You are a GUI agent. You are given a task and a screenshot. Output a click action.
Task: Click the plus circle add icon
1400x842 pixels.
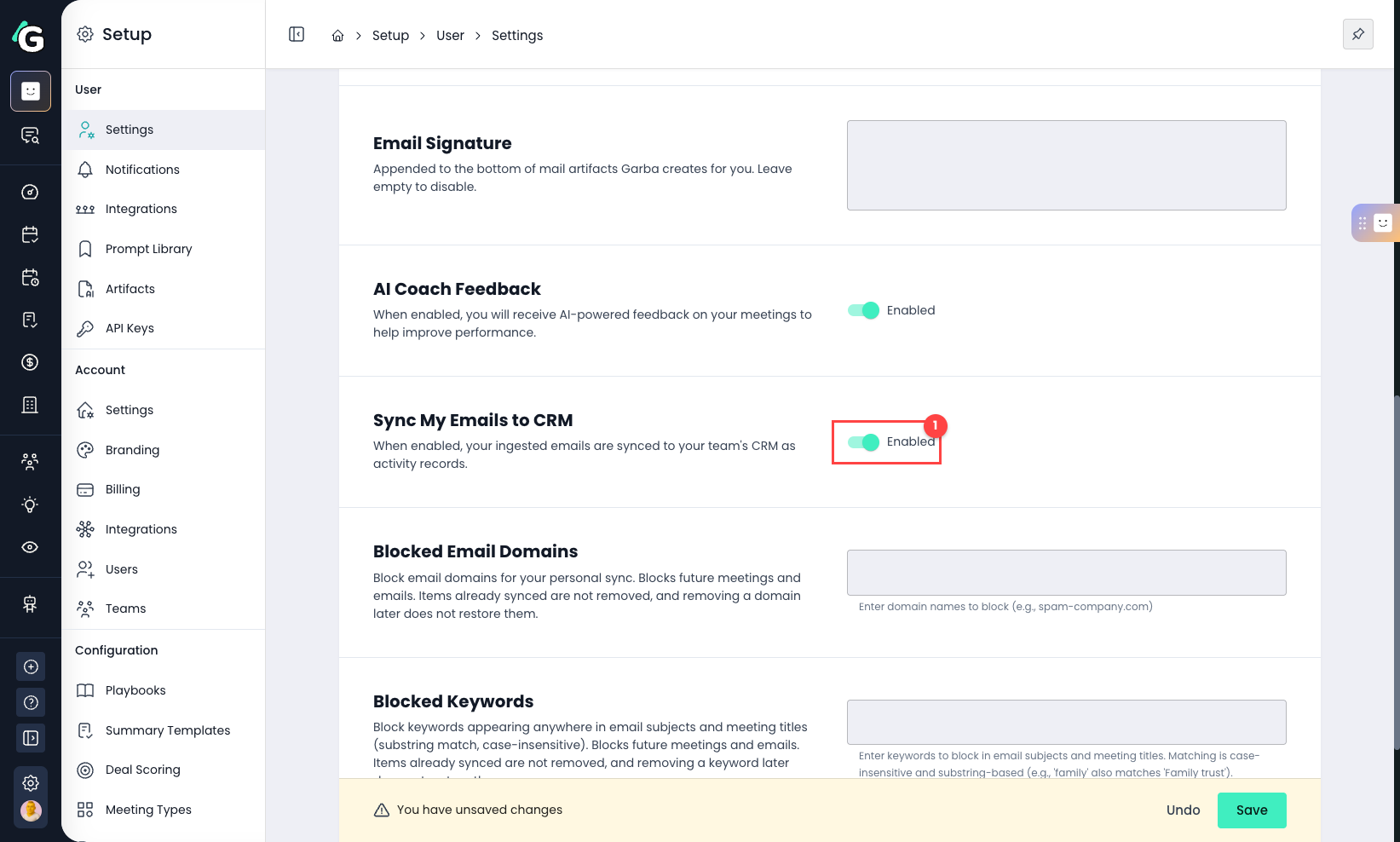pyautogui.click(x=31, y=666)
